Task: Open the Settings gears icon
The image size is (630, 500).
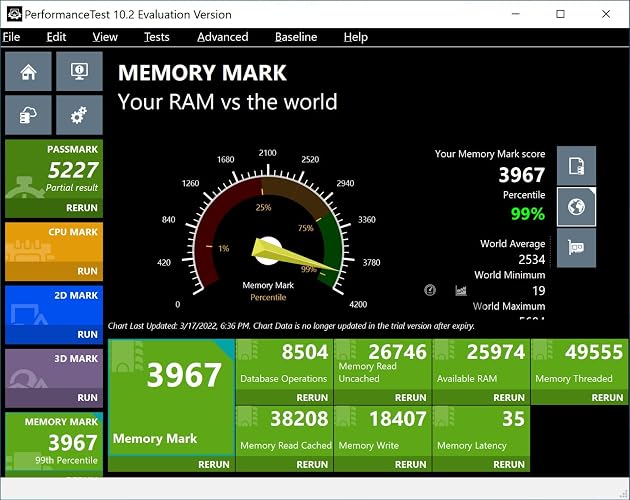Action: [x=79, y=115]
